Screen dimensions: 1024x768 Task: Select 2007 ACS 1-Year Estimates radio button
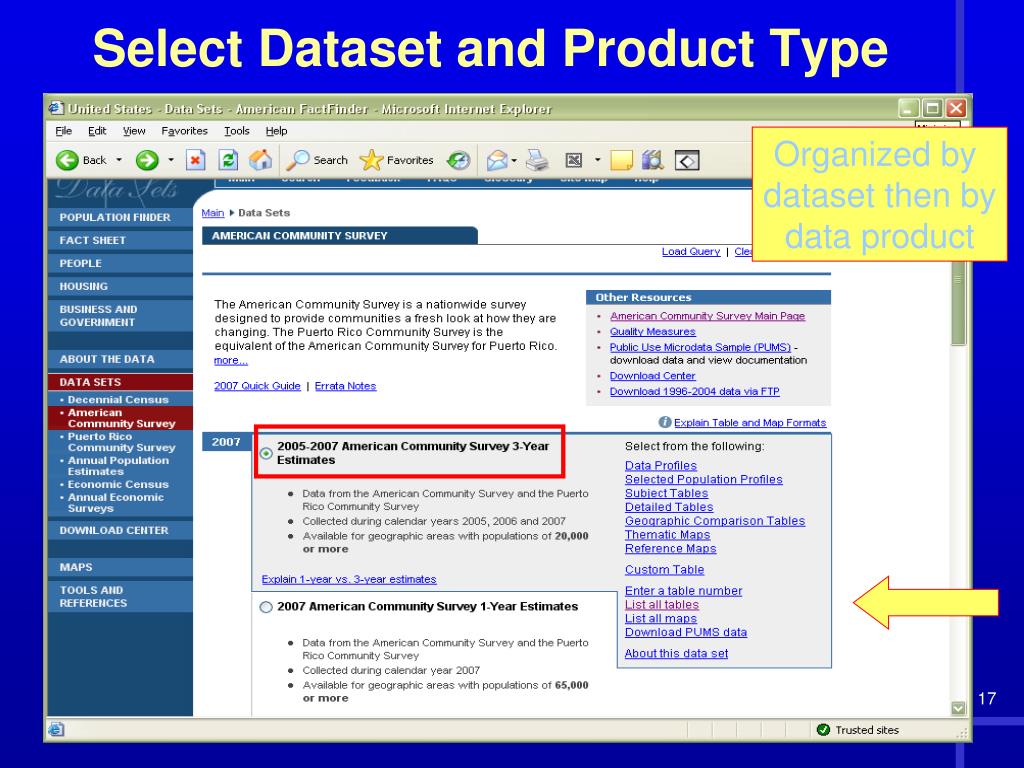coord(266,607)
